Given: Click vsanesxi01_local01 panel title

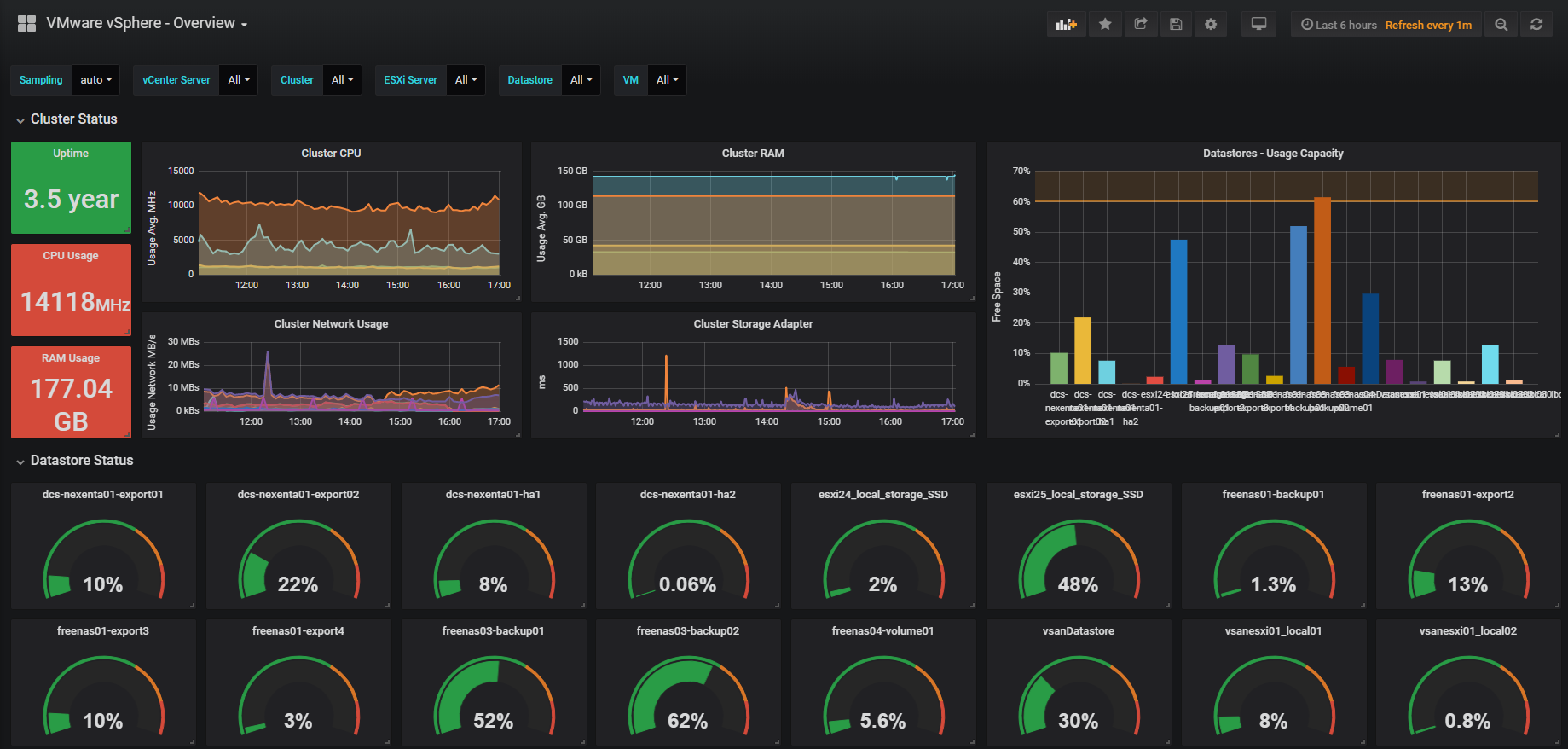Looking at the screenshot, I should pyautogui.click(x=1273, y=631).
